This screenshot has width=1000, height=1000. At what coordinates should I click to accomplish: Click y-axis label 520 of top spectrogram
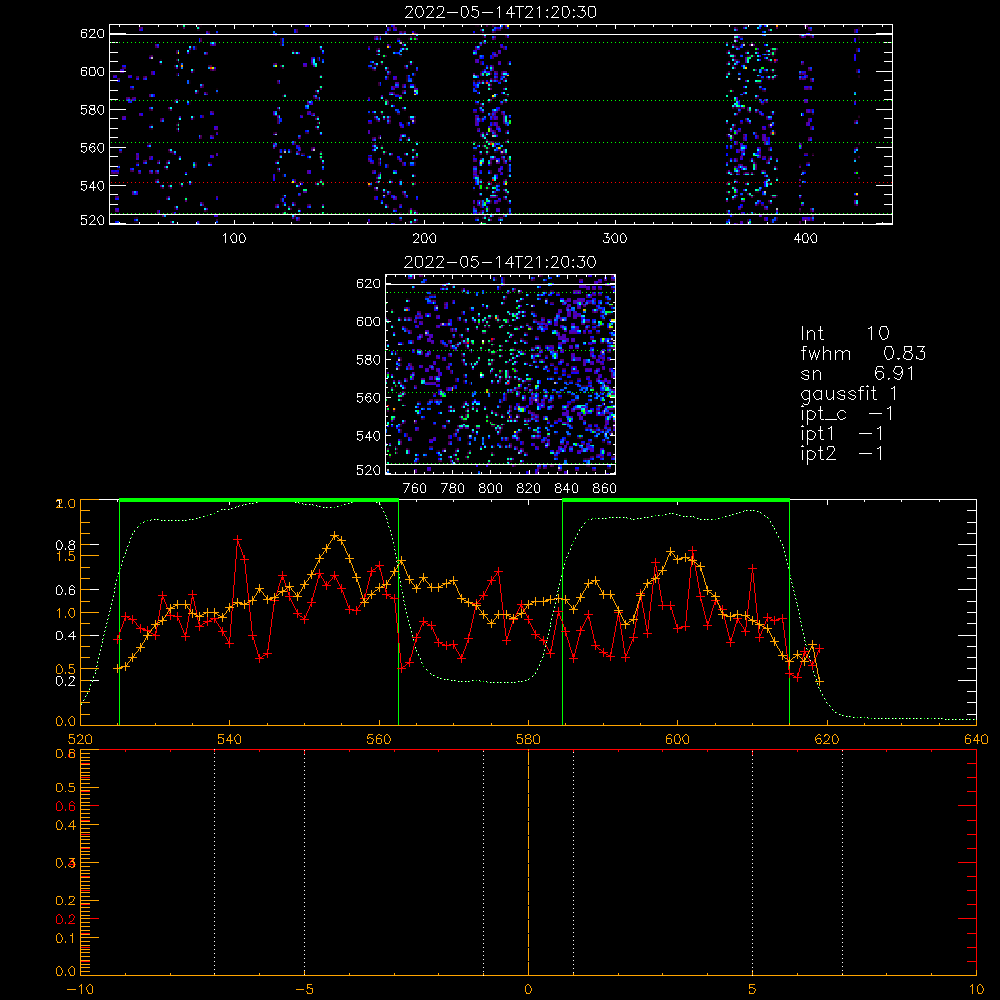pyautogui.click(x=92, y=220)
